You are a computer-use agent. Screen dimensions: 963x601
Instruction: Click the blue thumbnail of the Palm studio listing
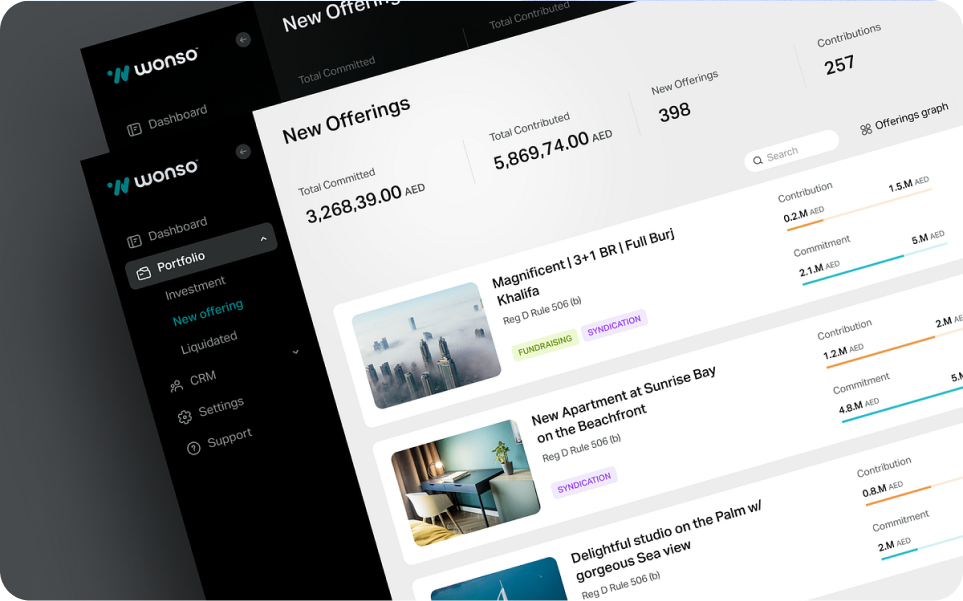(x=499, y=580)
